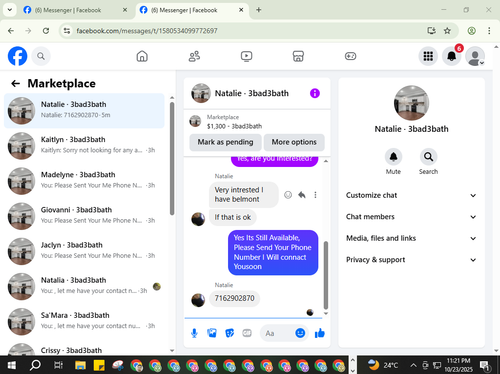Viewport: 500px width, 374px height.
Task: Open the Video (Watch) icon
Action: [x=246, y=56]
